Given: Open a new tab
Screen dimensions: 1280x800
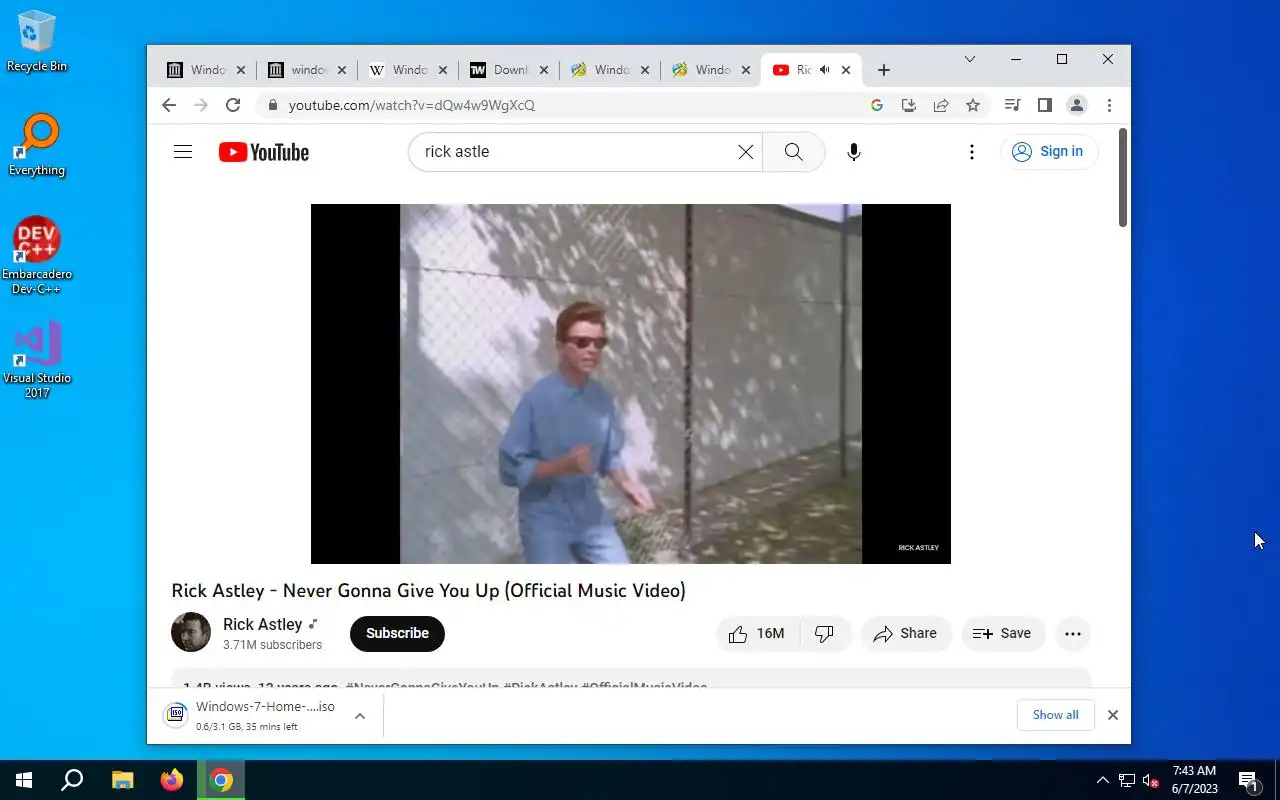Looking at the screenshot, I should [884, 70].
